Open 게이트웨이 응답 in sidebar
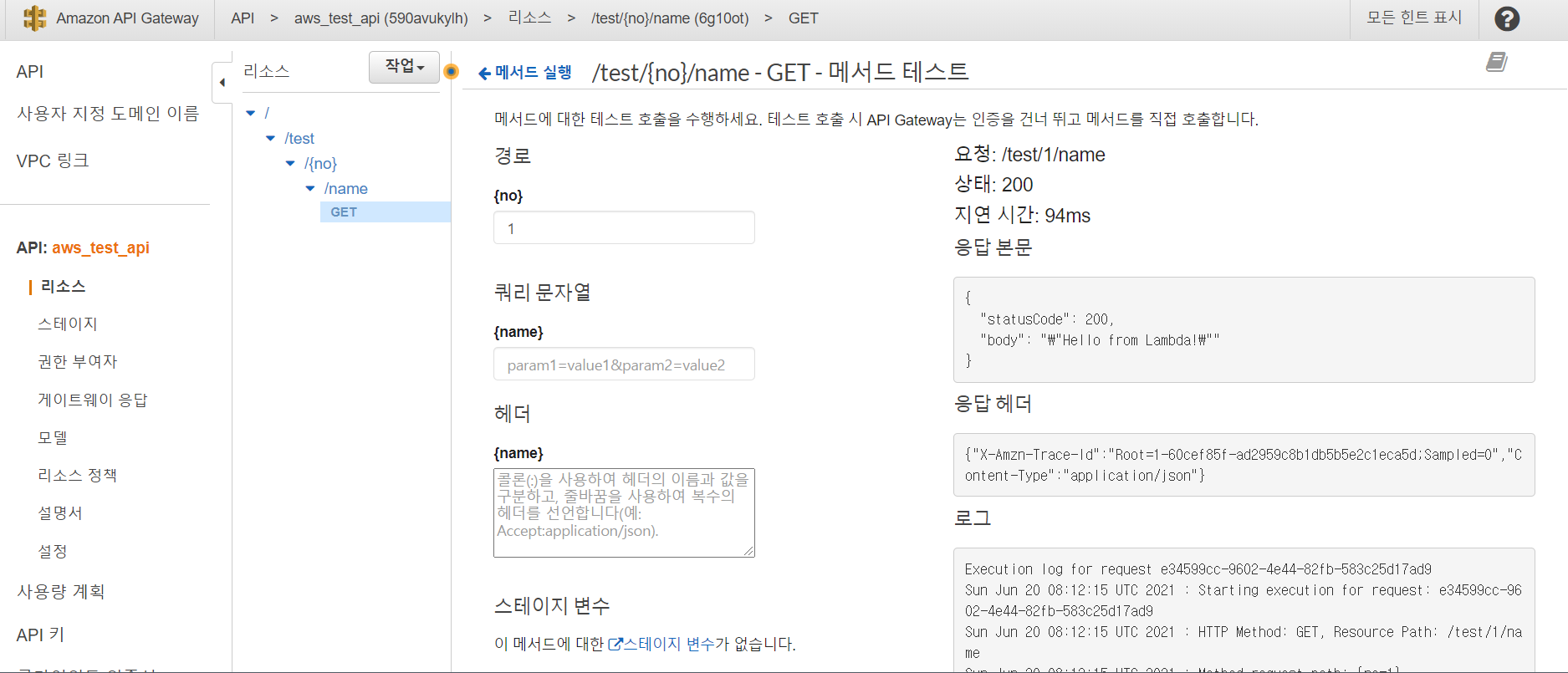Screen dimensions: 1568x673 93,400
